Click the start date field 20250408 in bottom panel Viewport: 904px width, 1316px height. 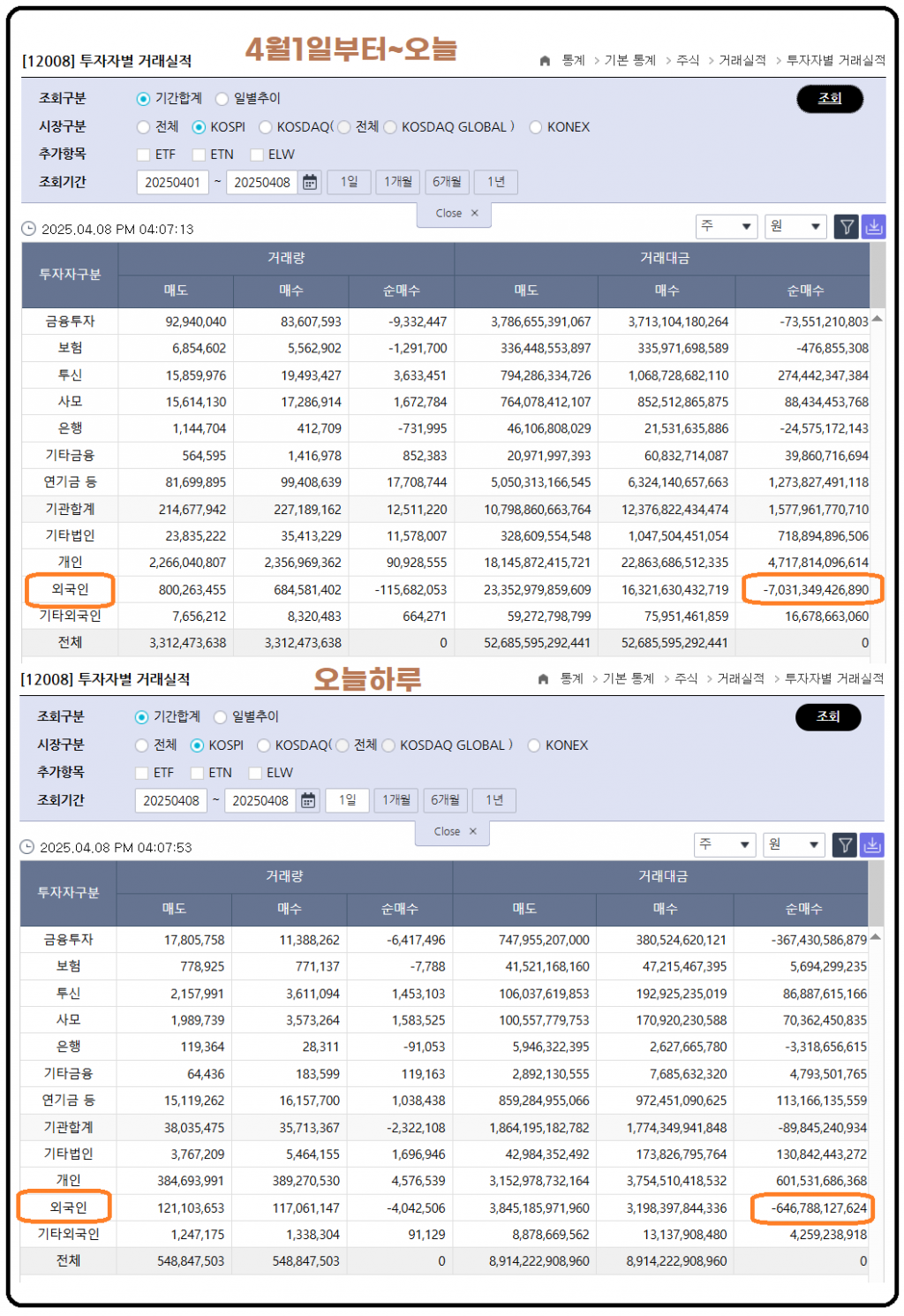(x=171, y=800)
